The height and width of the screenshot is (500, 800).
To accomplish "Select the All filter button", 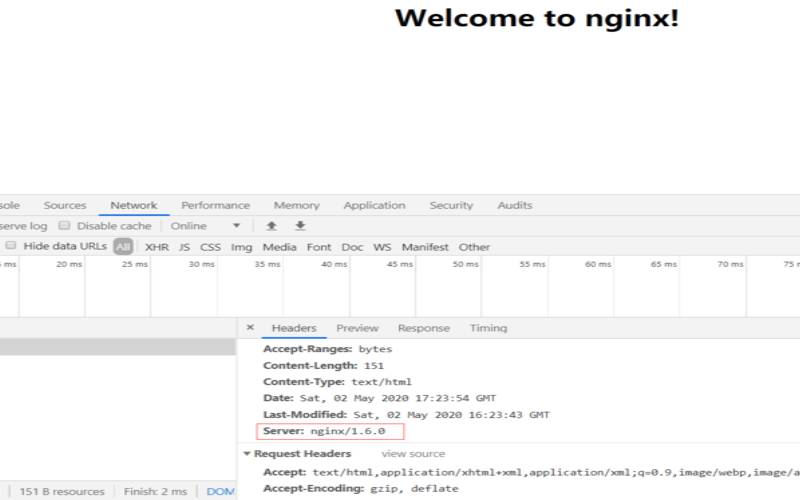I will click(x=123, y=247).
